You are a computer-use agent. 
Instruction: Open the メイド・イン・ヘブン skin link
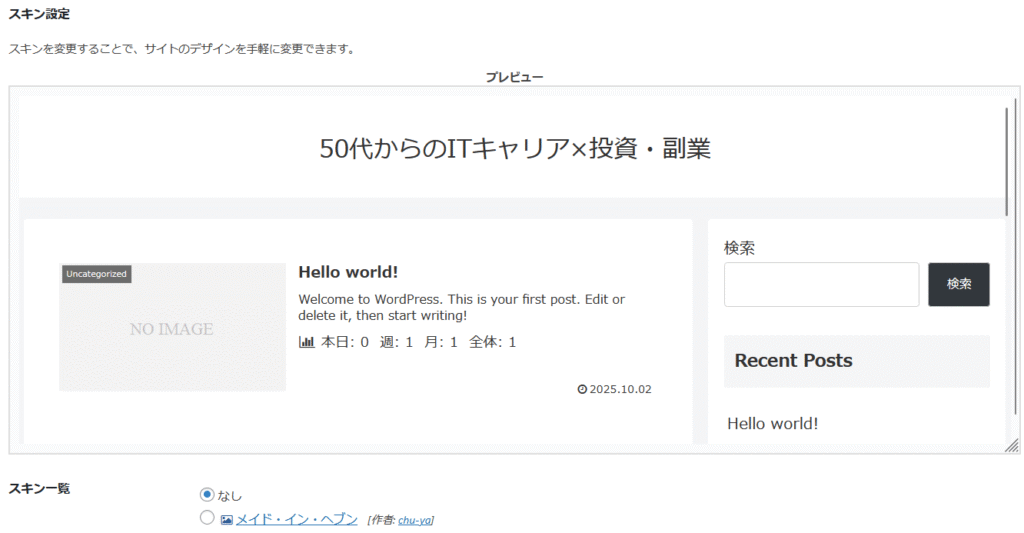pos(296,519)
